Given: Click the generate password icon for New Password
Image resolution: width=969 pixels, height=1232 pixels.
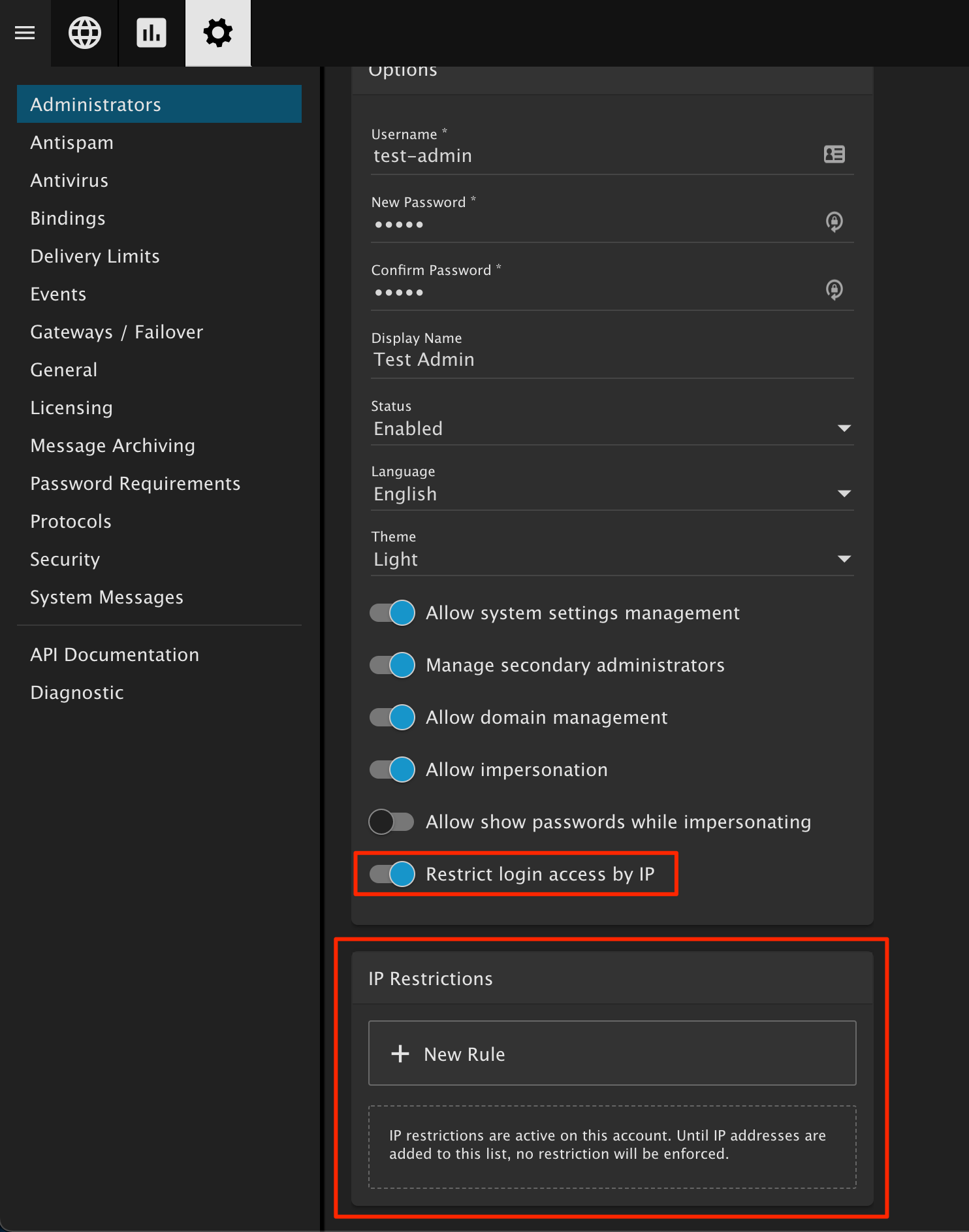Looking at the screenshot, I should tap(834, 222).
